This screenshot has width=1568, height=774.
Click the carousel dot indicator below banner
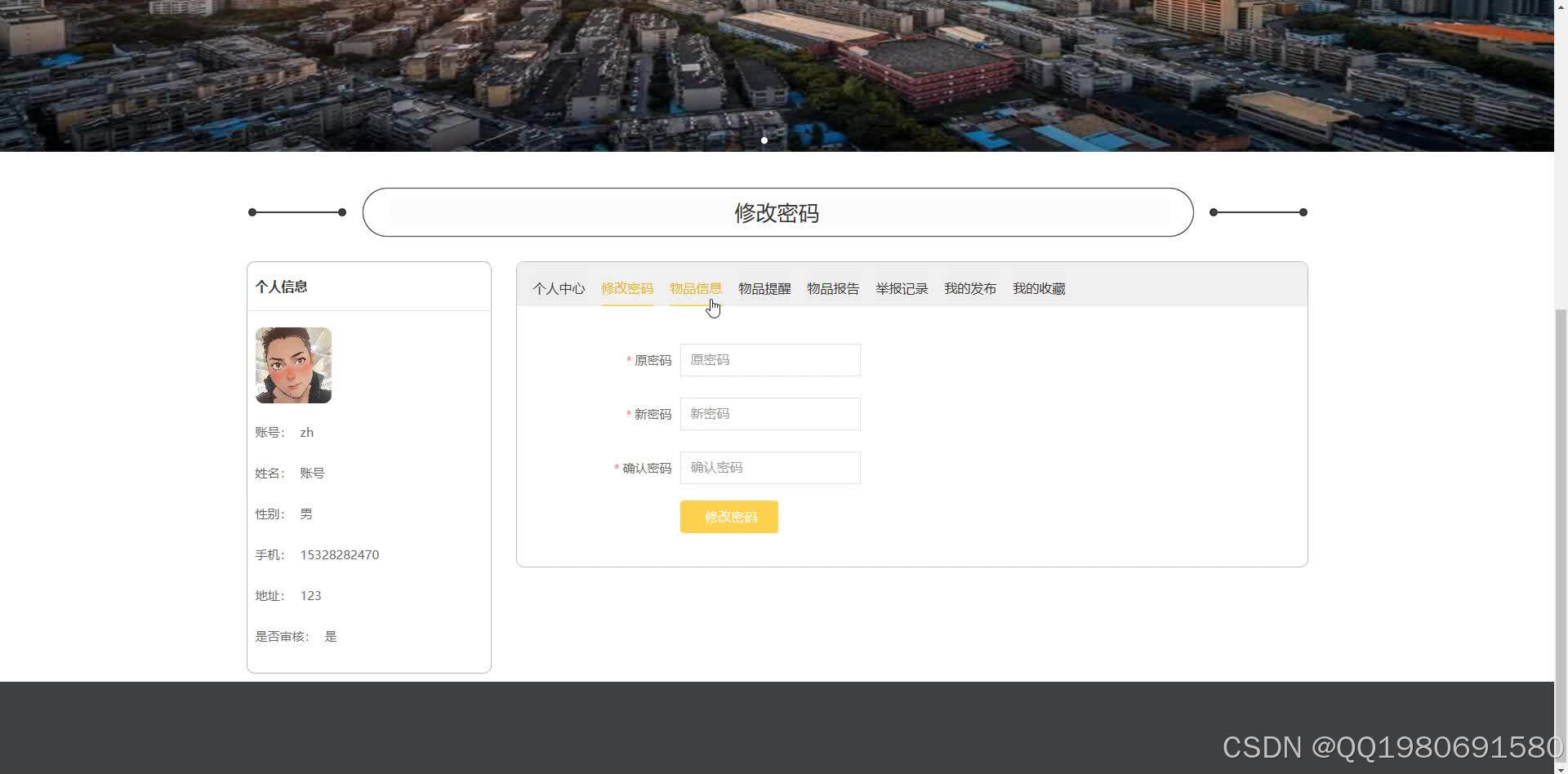pos(764,140)
